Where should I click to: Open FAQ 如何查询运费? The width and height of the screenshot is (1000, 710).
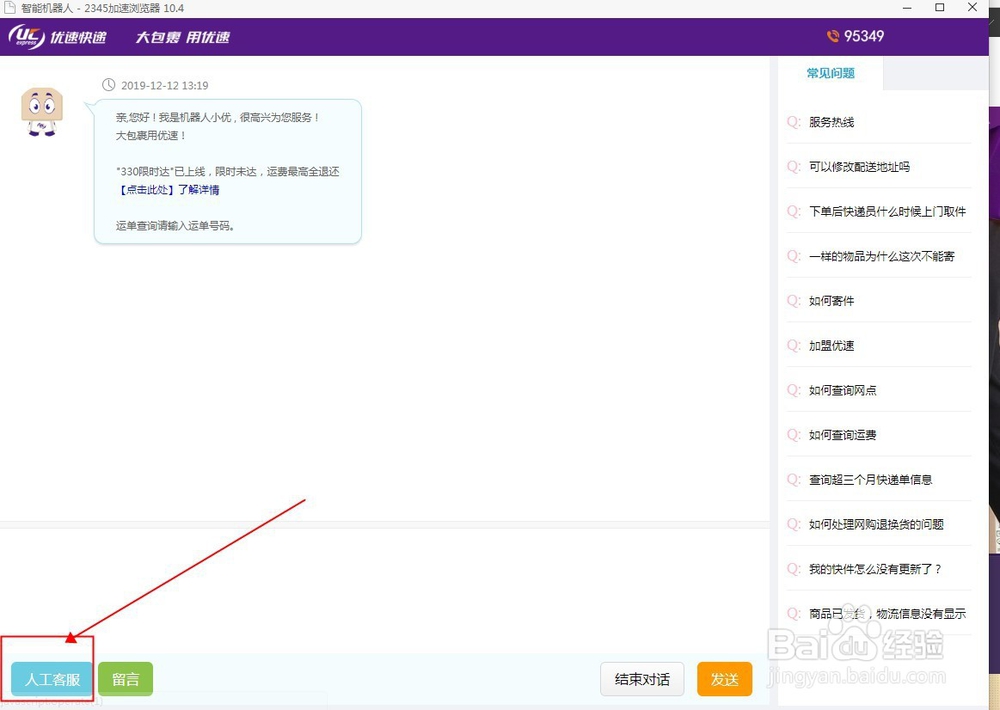click(842, 434)
